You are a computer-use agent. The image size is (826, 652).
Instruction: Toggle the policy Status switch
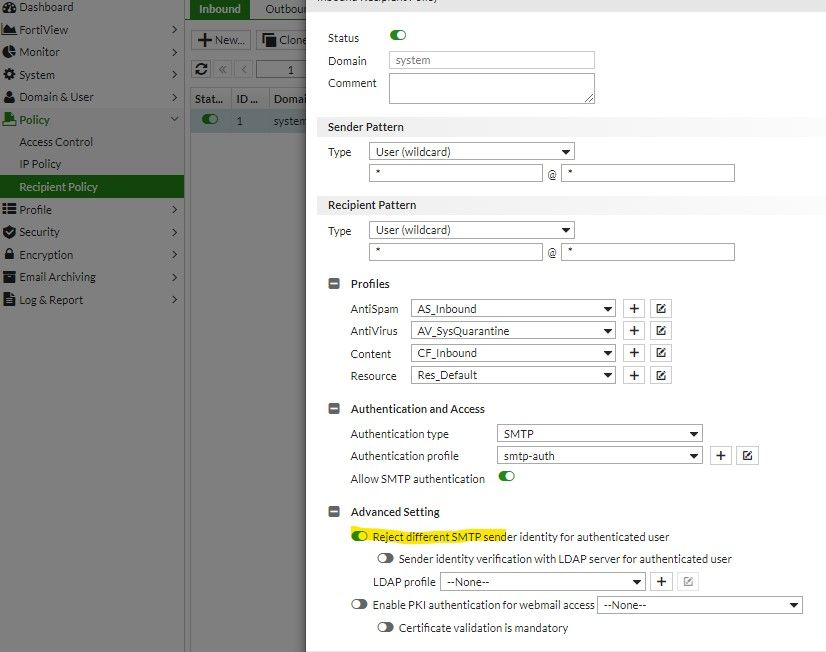coord(398,35)
